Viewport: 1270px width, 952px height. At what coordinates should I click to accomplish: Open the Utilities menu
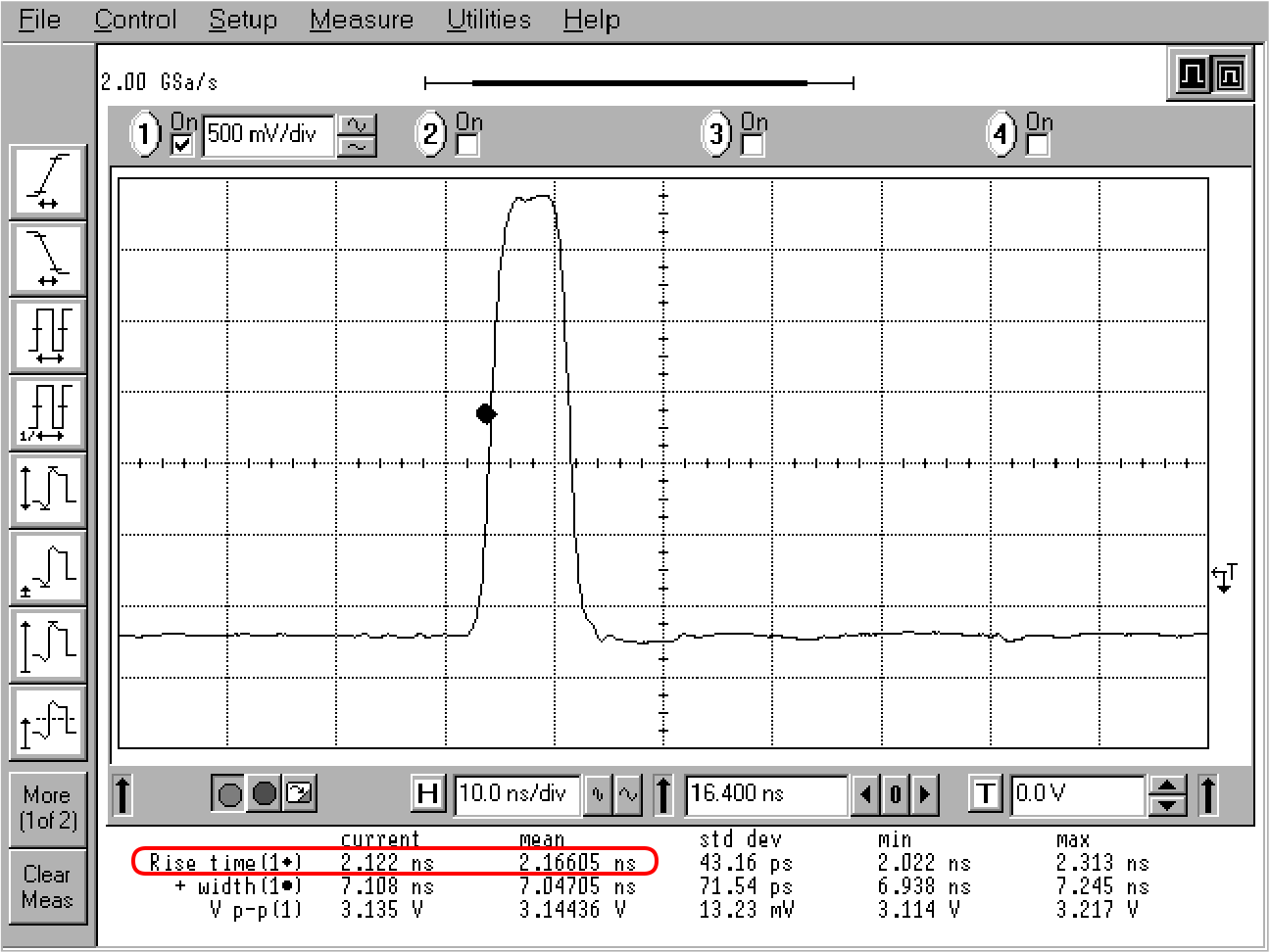(x=488, y=20)
